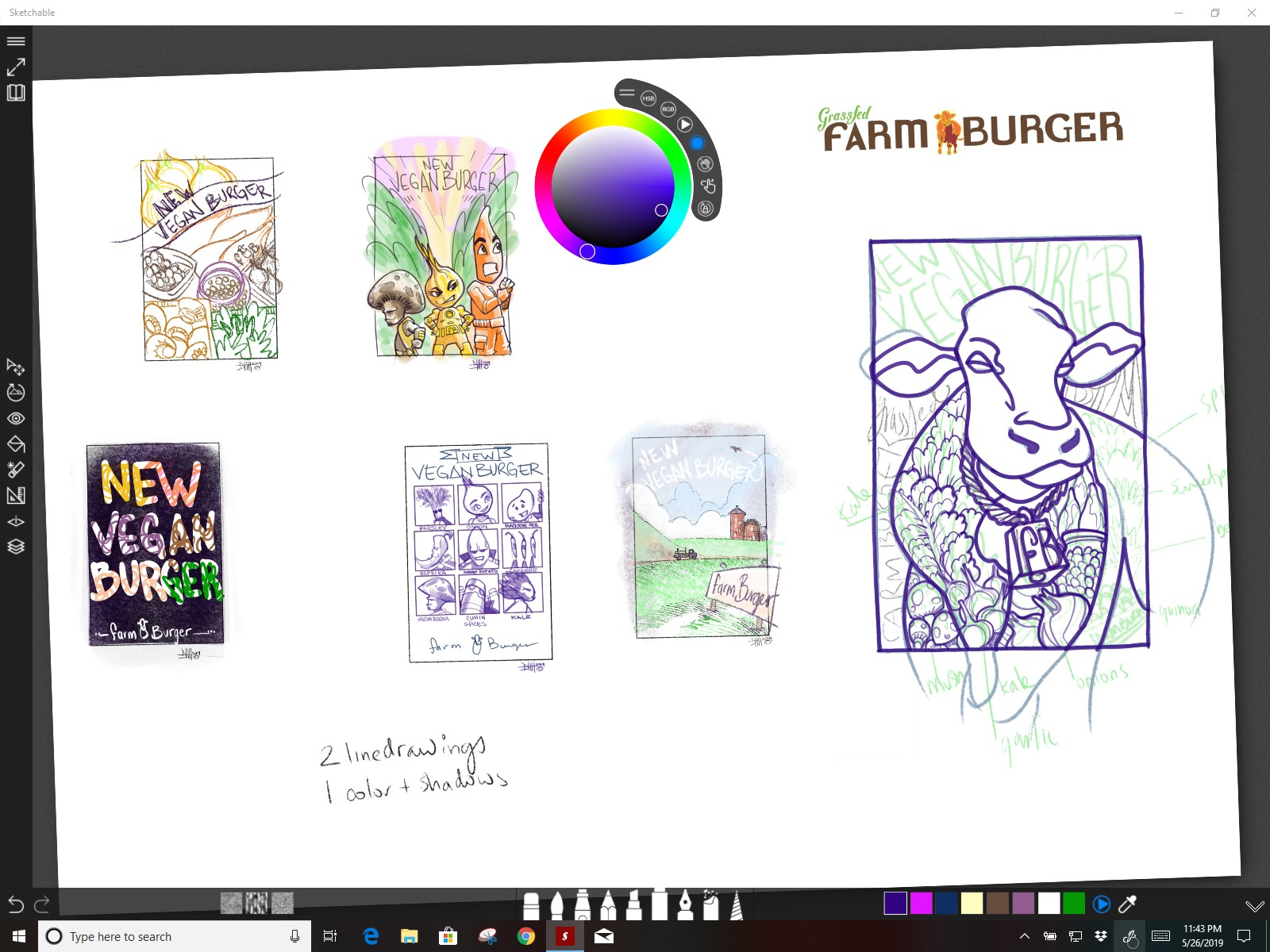
Task: Choose the magenta color swatch
Action: tap(921, 904)
